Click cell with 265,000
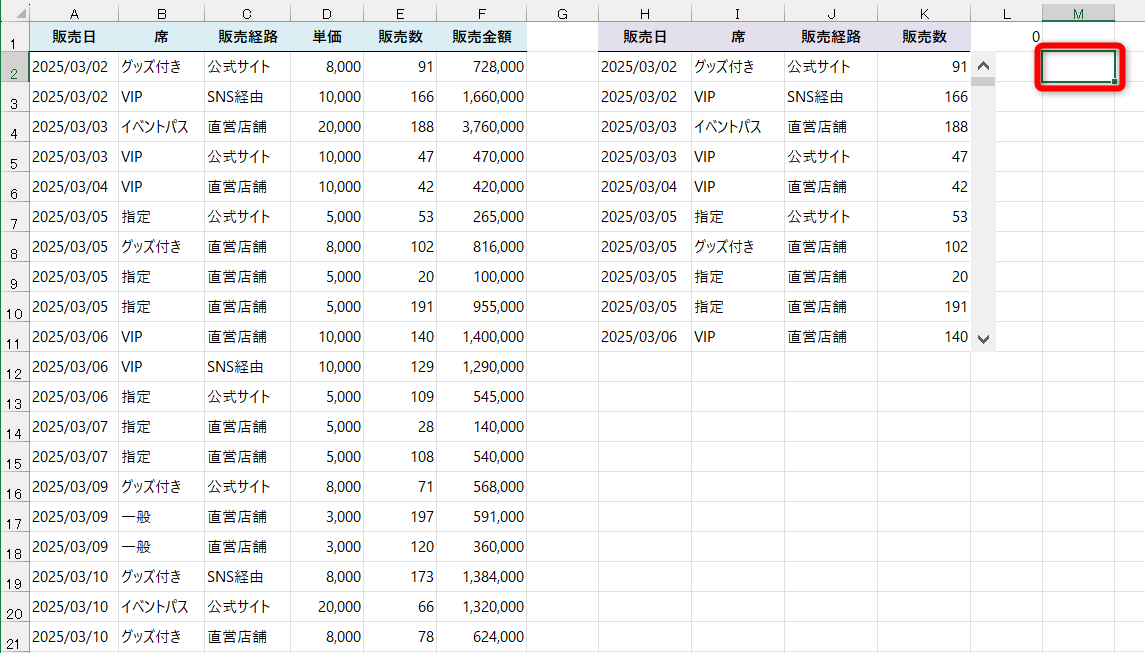Viewport: 1145px width, 653px height. 481,217
